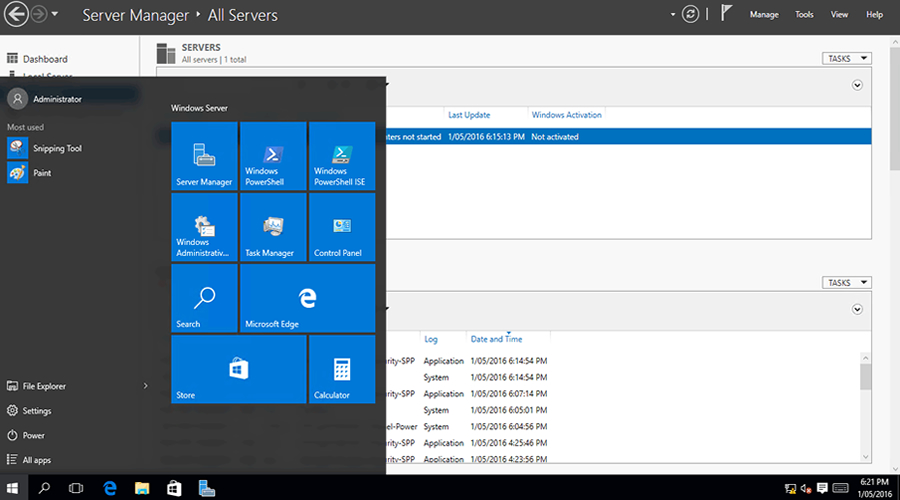
Task: Launch Windows PowerShell ISE tile
Action: click(342, 156)
